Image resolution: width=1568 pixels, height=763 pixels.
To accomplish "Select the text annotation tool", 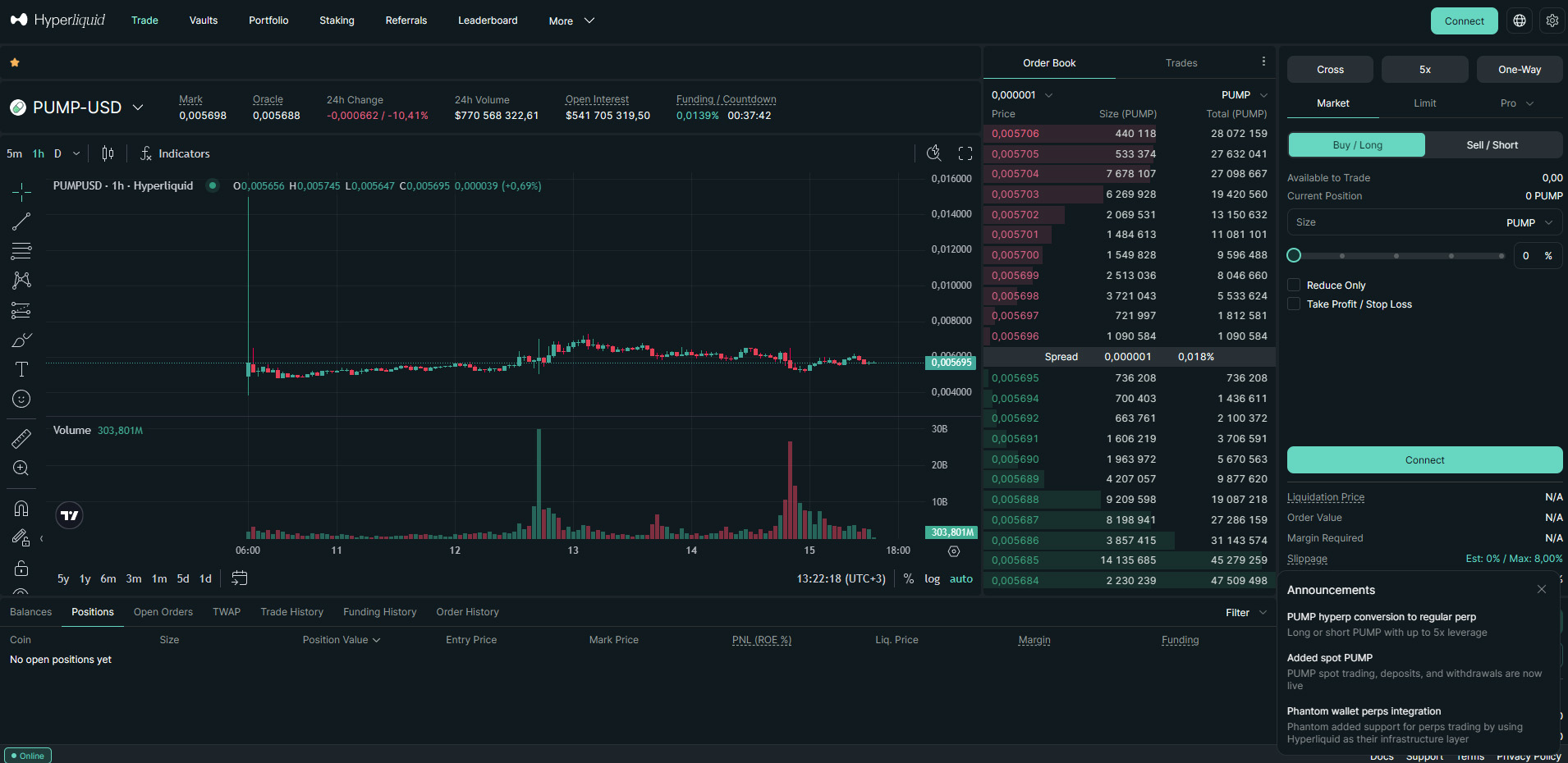I will click(21, 369).
